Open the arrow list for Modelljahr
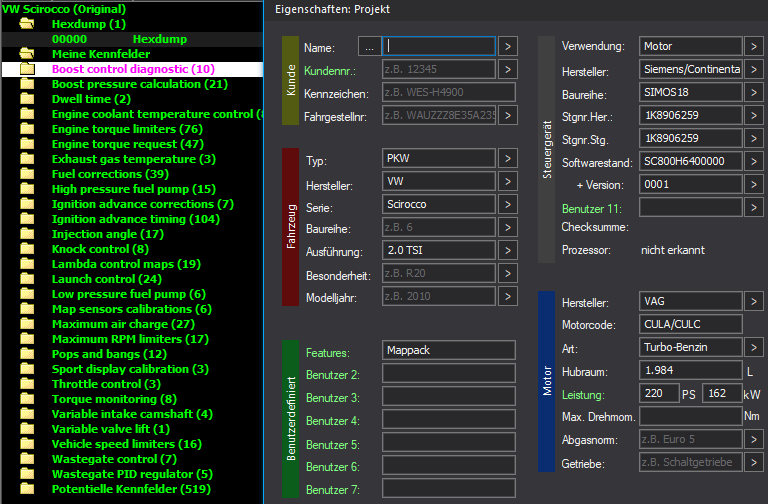The image size is (768, 504). [x=508, y=296]
